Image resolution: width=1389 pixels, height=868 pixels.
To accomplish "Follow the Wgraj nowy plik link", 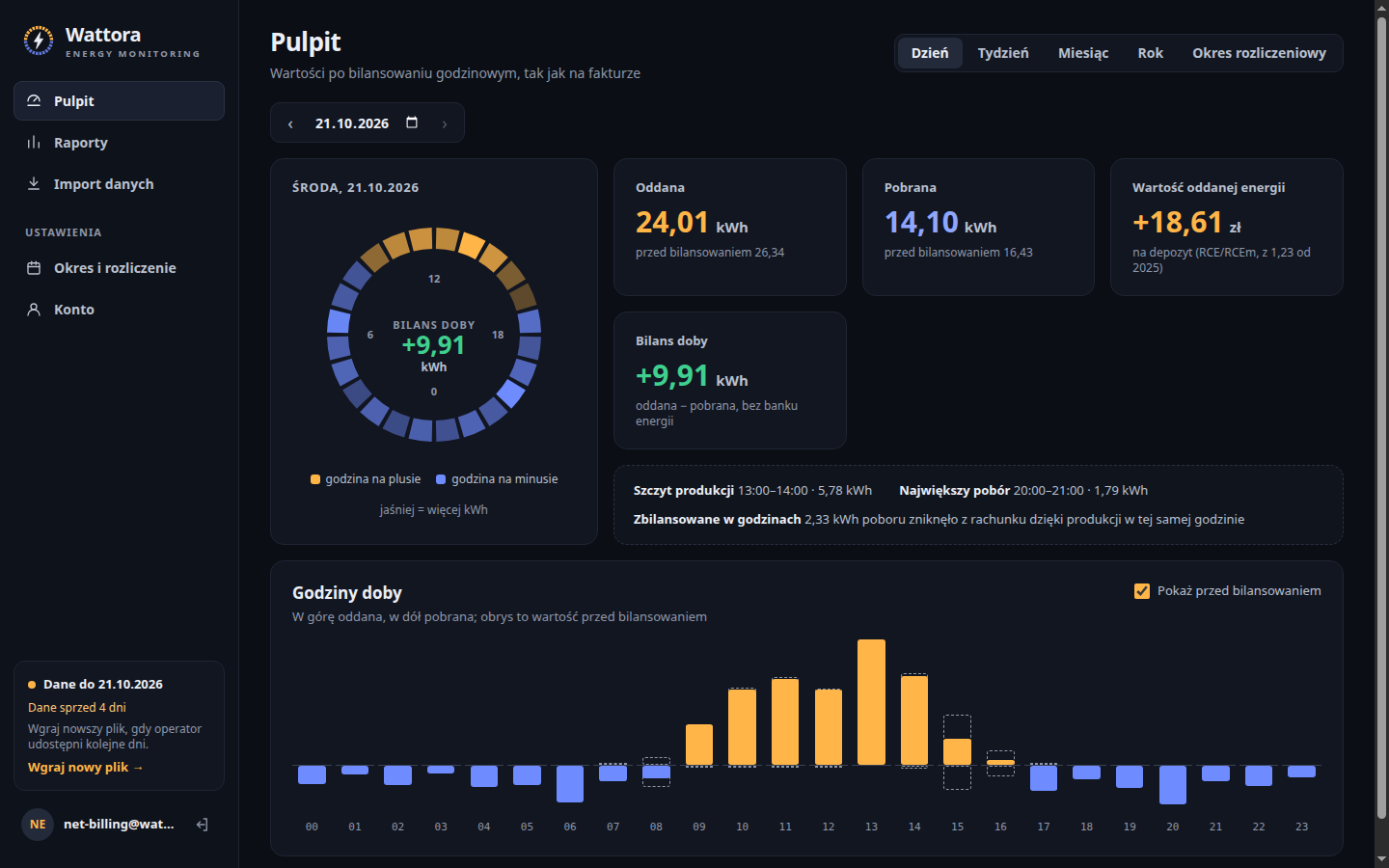I will click(86, 768).
